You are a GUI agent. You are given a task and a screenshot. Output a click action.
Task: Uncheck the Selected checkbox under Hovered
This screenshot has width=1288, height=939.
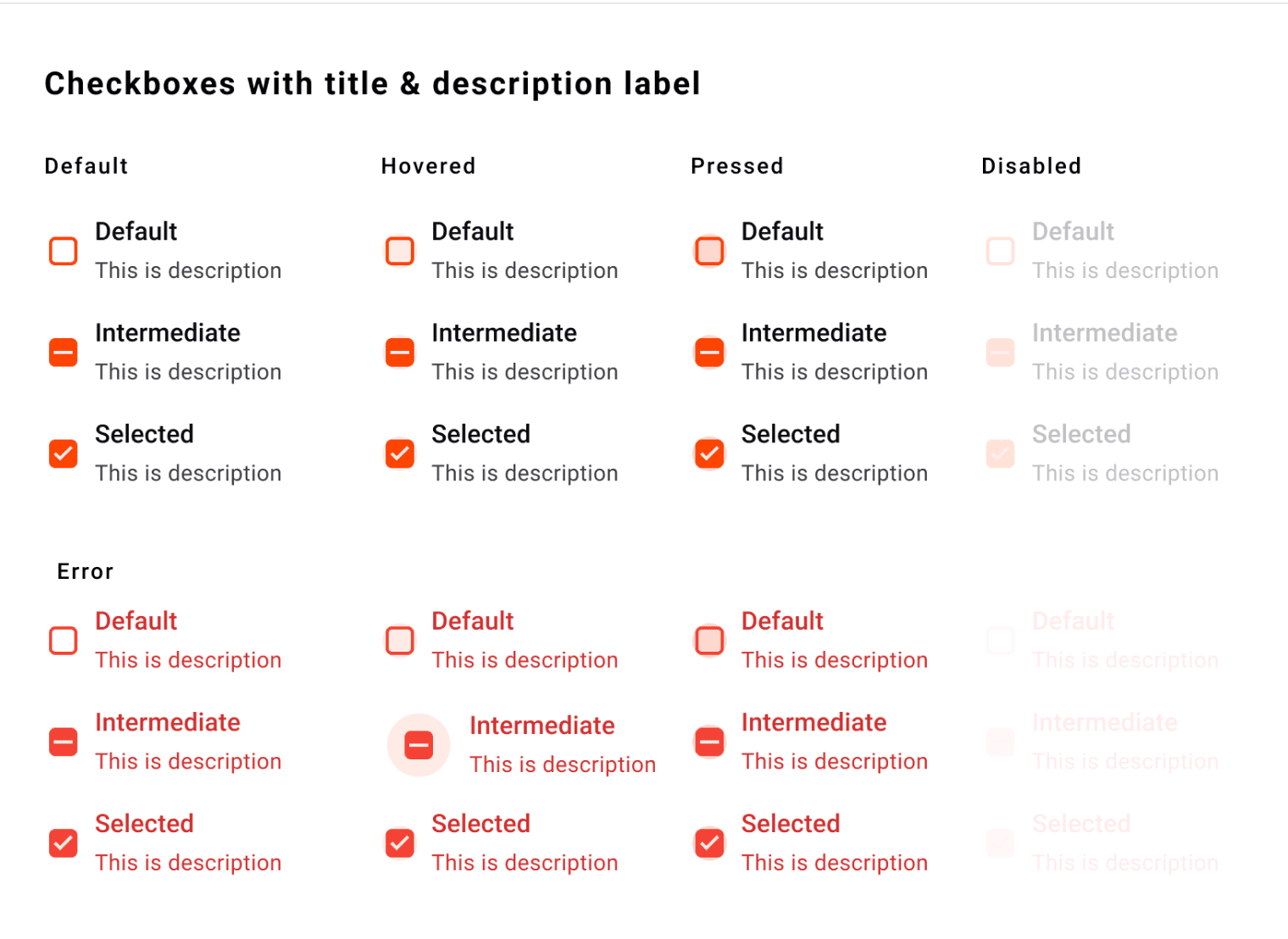(x=400, y=453)
